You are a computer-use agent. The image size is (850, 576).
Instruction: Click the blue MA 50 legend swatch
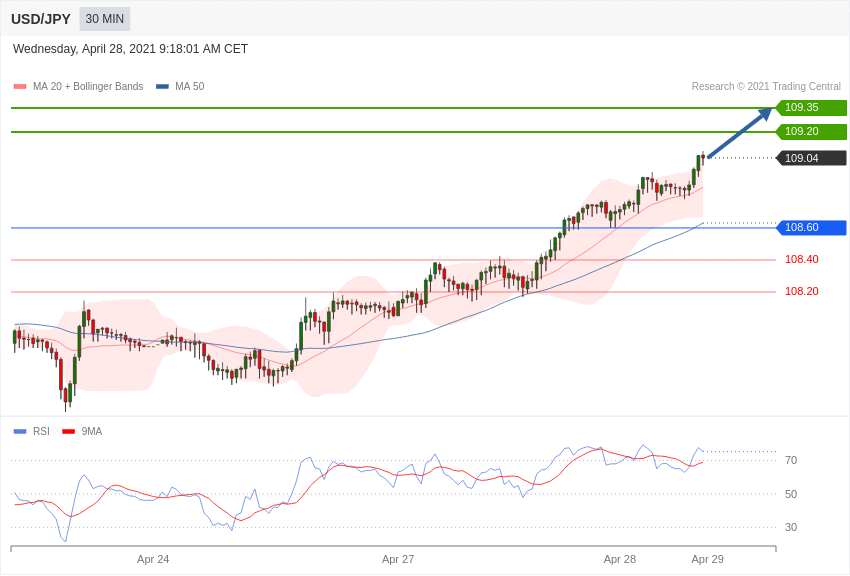click(x=162, y=87)
